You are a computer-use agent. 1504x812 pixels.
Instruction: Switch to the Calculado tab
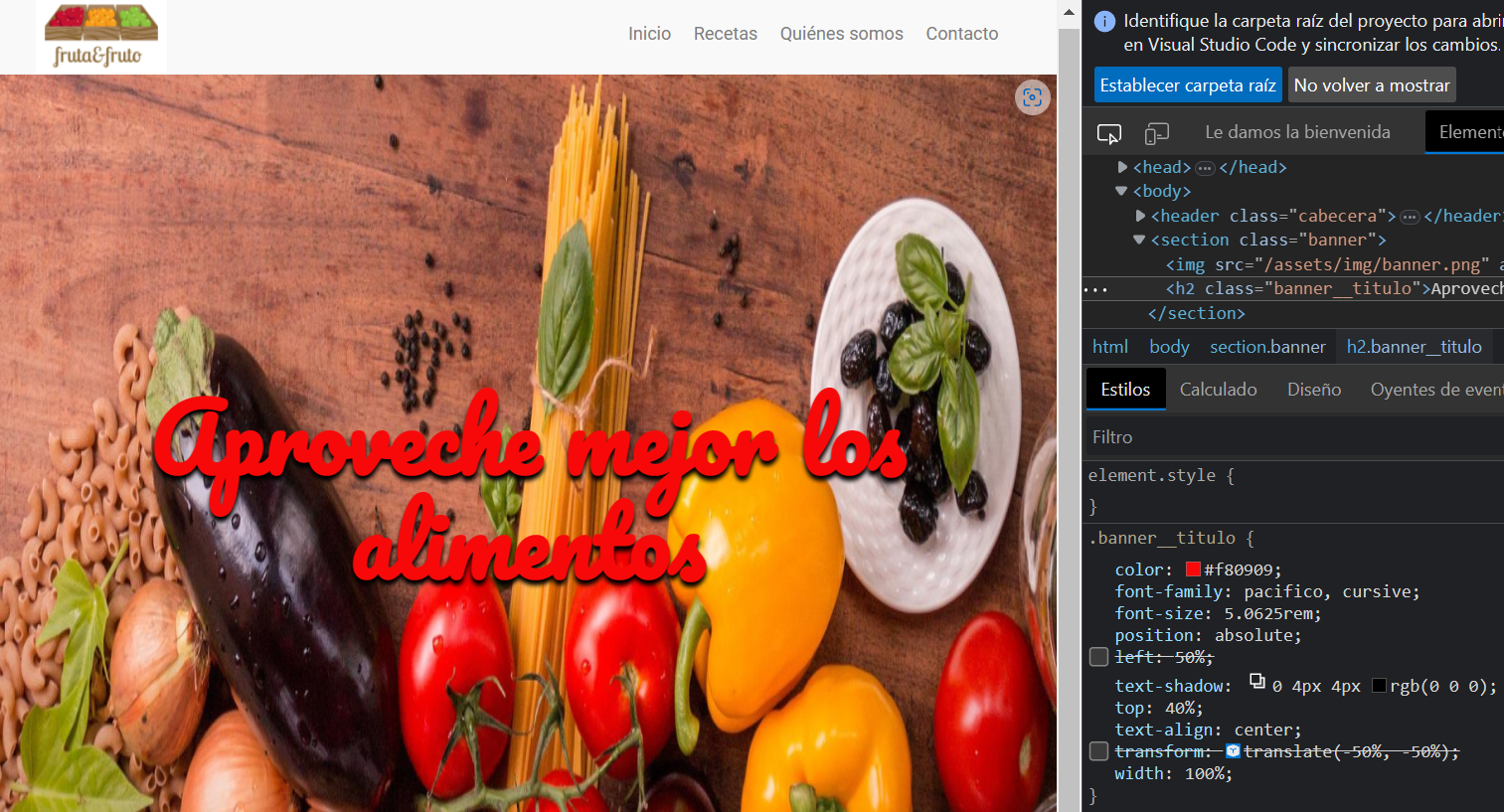coord(1218,390)
